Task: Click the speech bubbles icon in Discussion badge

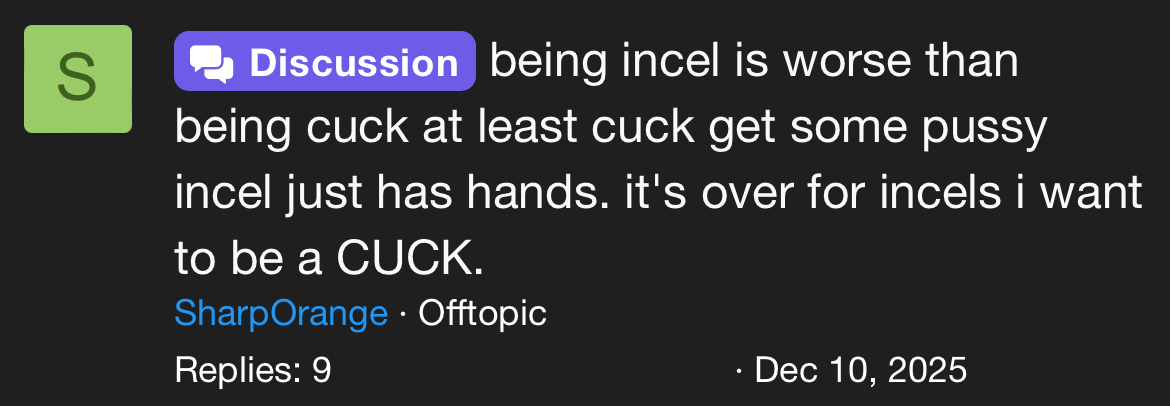Action: [212, 63]
